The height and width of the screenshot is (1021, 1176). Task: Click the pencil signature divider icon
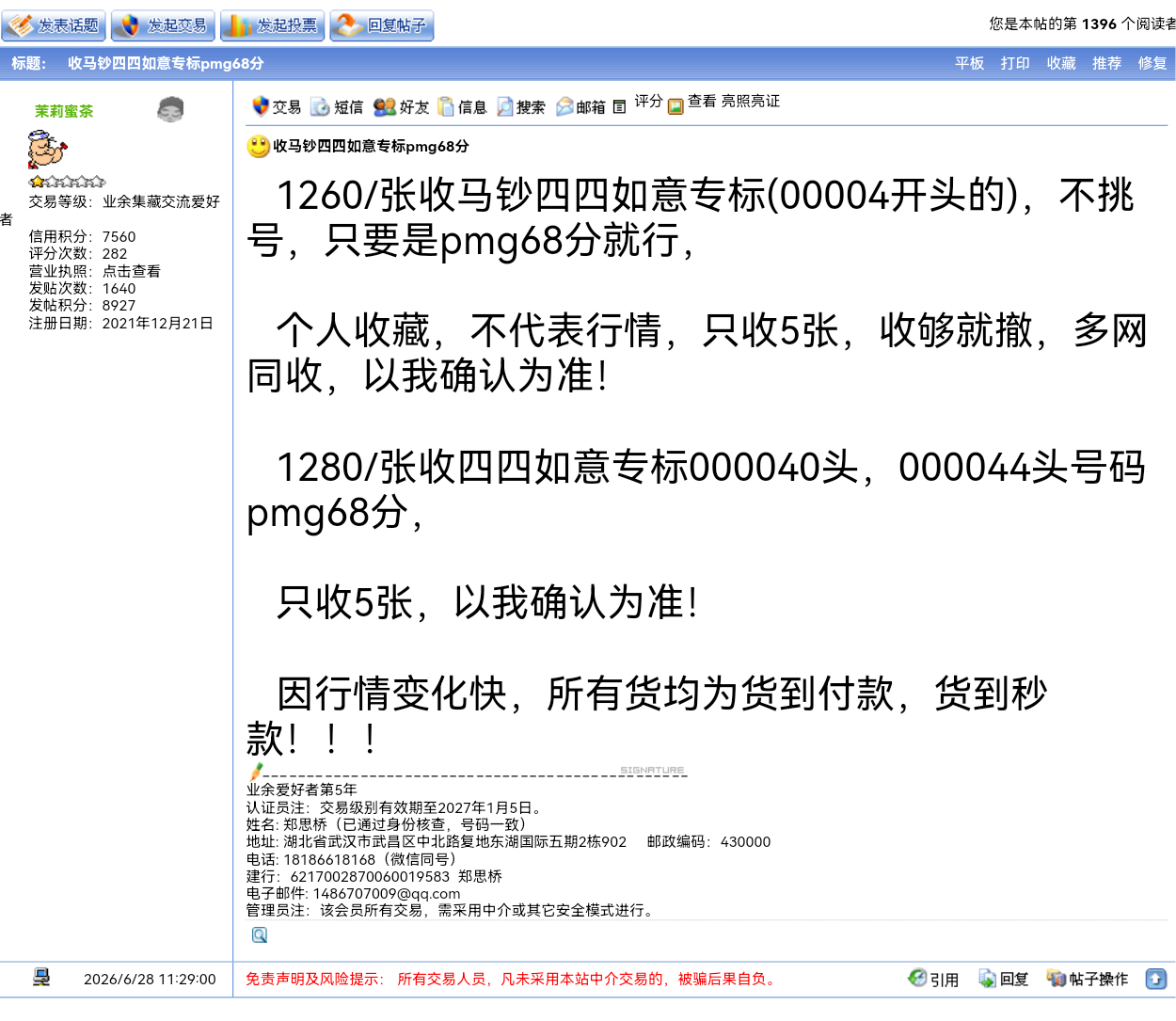pyautogui.click(x=256, y=772)
